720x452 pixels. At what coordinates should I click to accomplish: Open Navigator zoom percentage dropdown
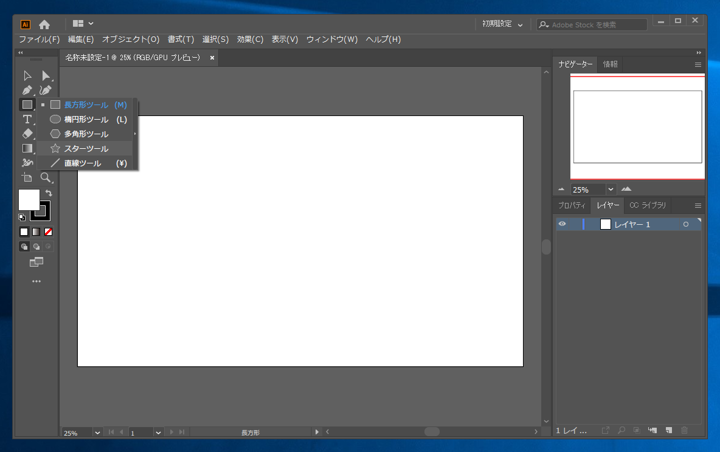tap(611, 189)
